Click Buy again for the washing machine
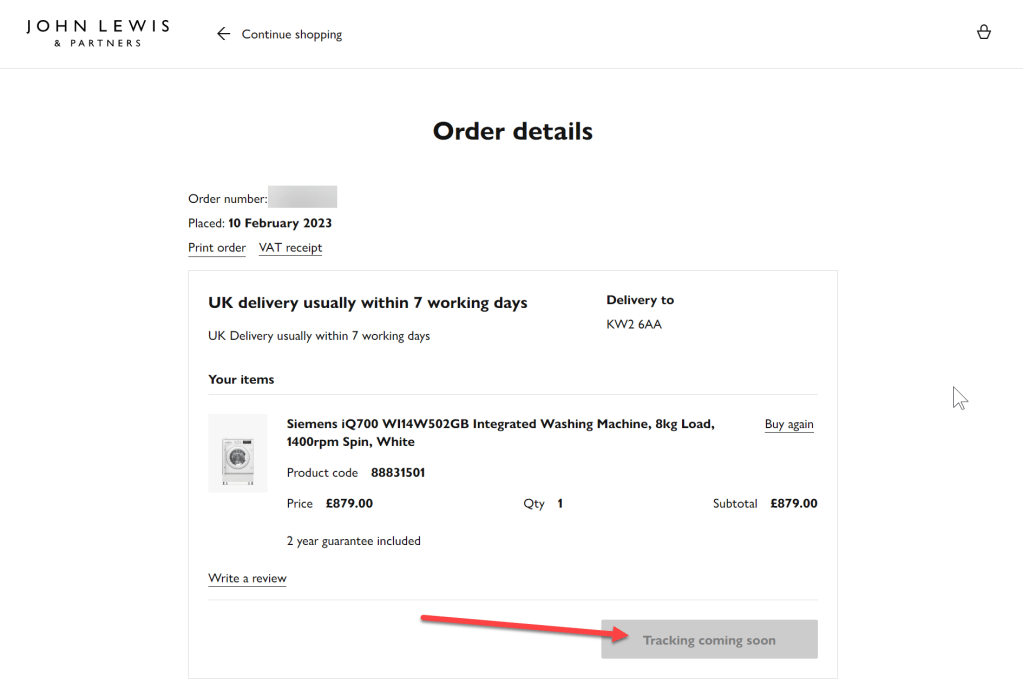Image resolution: width=1023 pixels, height=683 pixels. [x=789, y=424]
